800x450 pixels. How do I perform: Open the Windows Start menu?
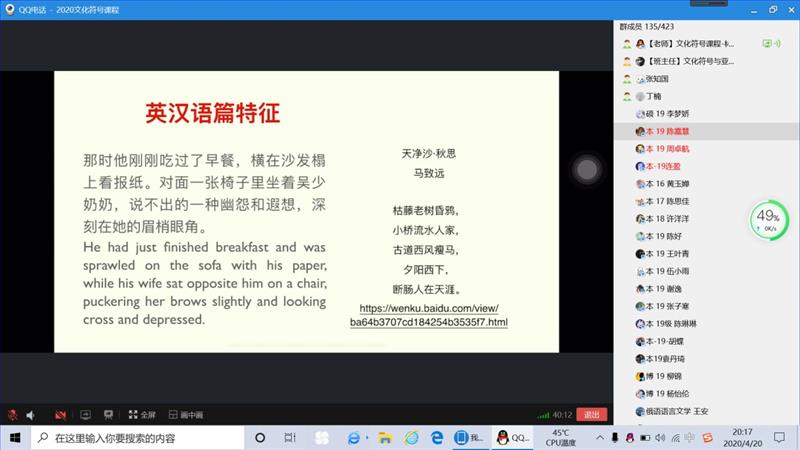(14, 438)
